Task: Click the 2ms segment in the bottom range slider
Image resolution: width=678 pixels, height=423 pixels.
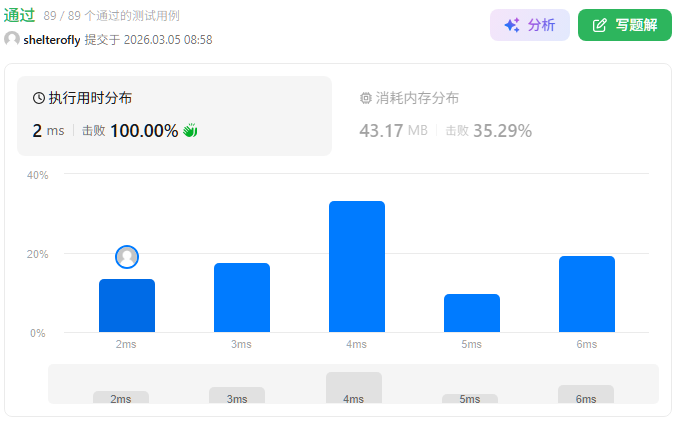Action: point(121,398)
